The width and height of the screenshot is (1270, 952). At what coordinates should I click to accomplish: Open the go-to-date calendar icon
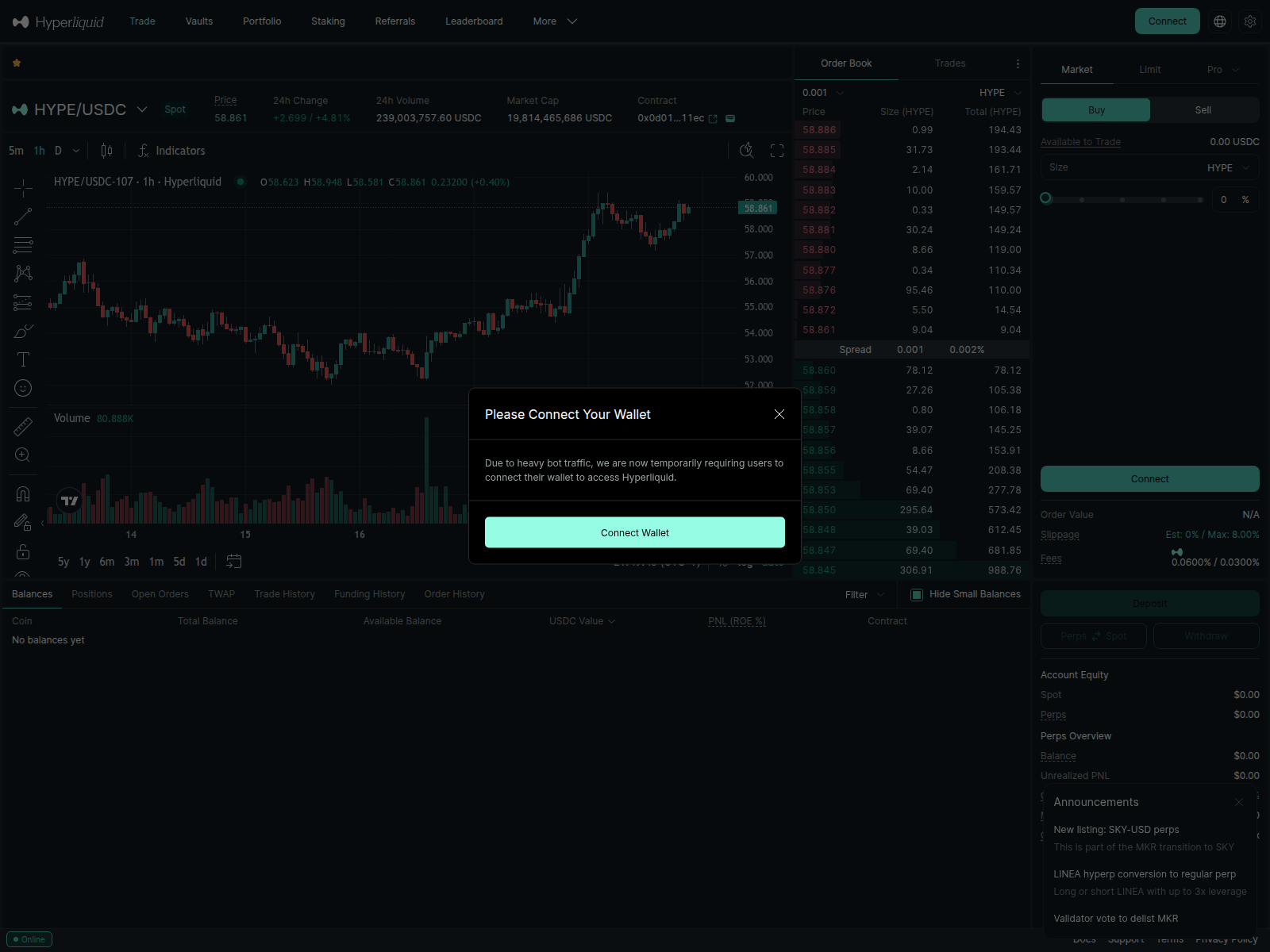pos(233,562)
